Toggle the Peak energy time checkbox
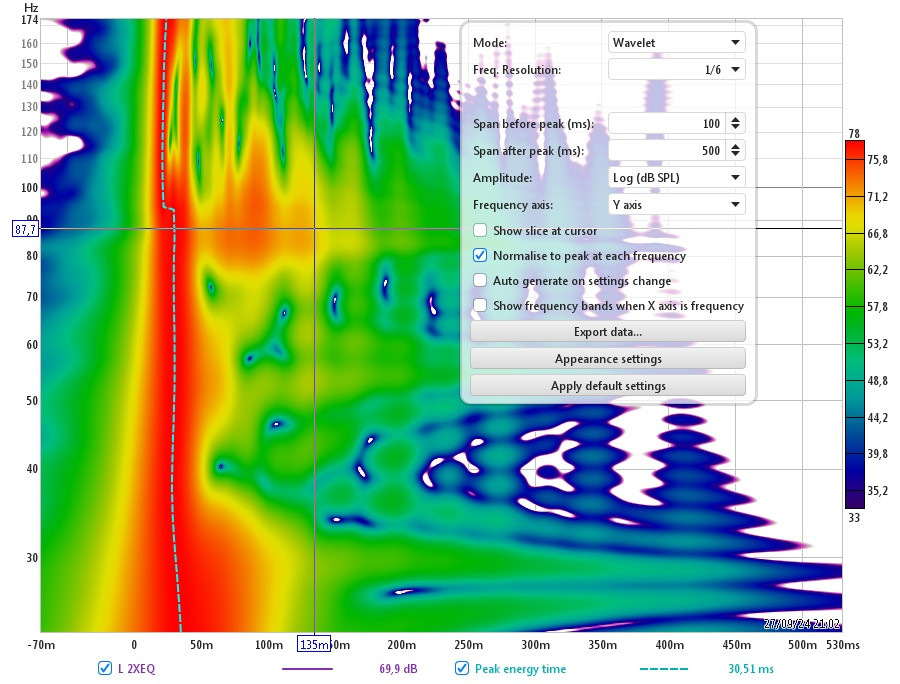The image size is (900, 684). (x=461, y=668)
